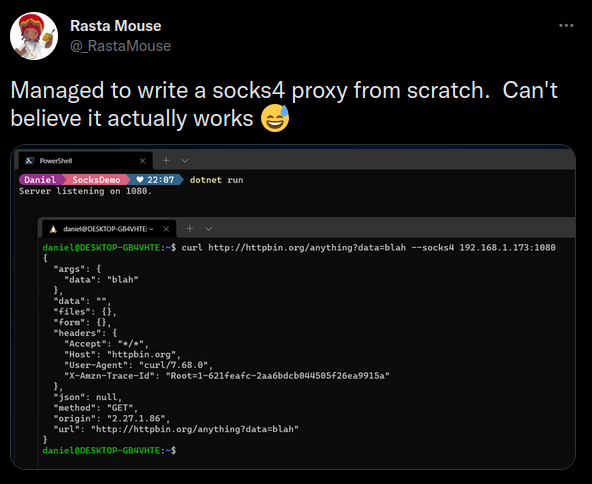This screenshot has width=592, height=484.
Task: Open the @_RastaMouse handle link
Action: [120, 46]
